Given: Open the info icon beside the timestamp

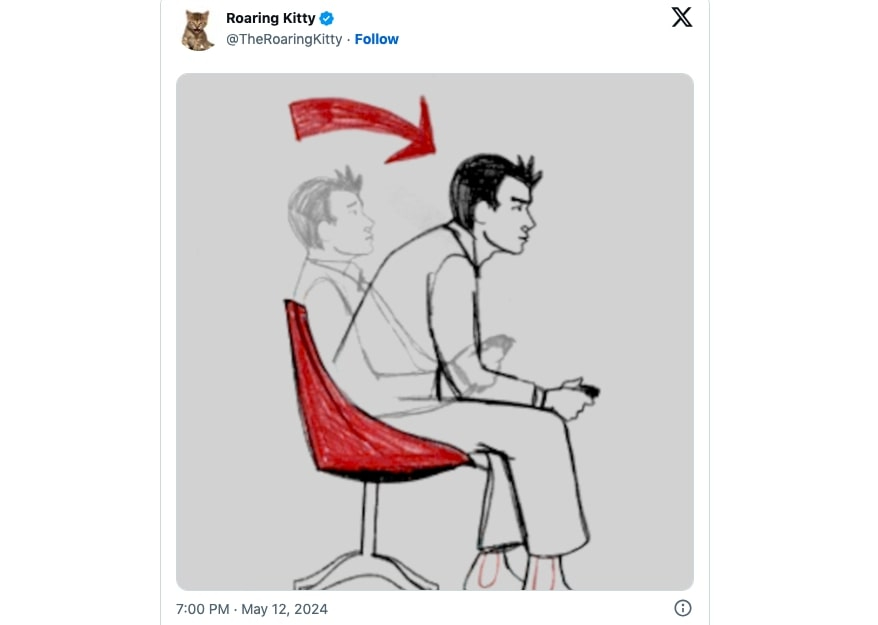Looking at the screenshot, I should click(683, 608).
